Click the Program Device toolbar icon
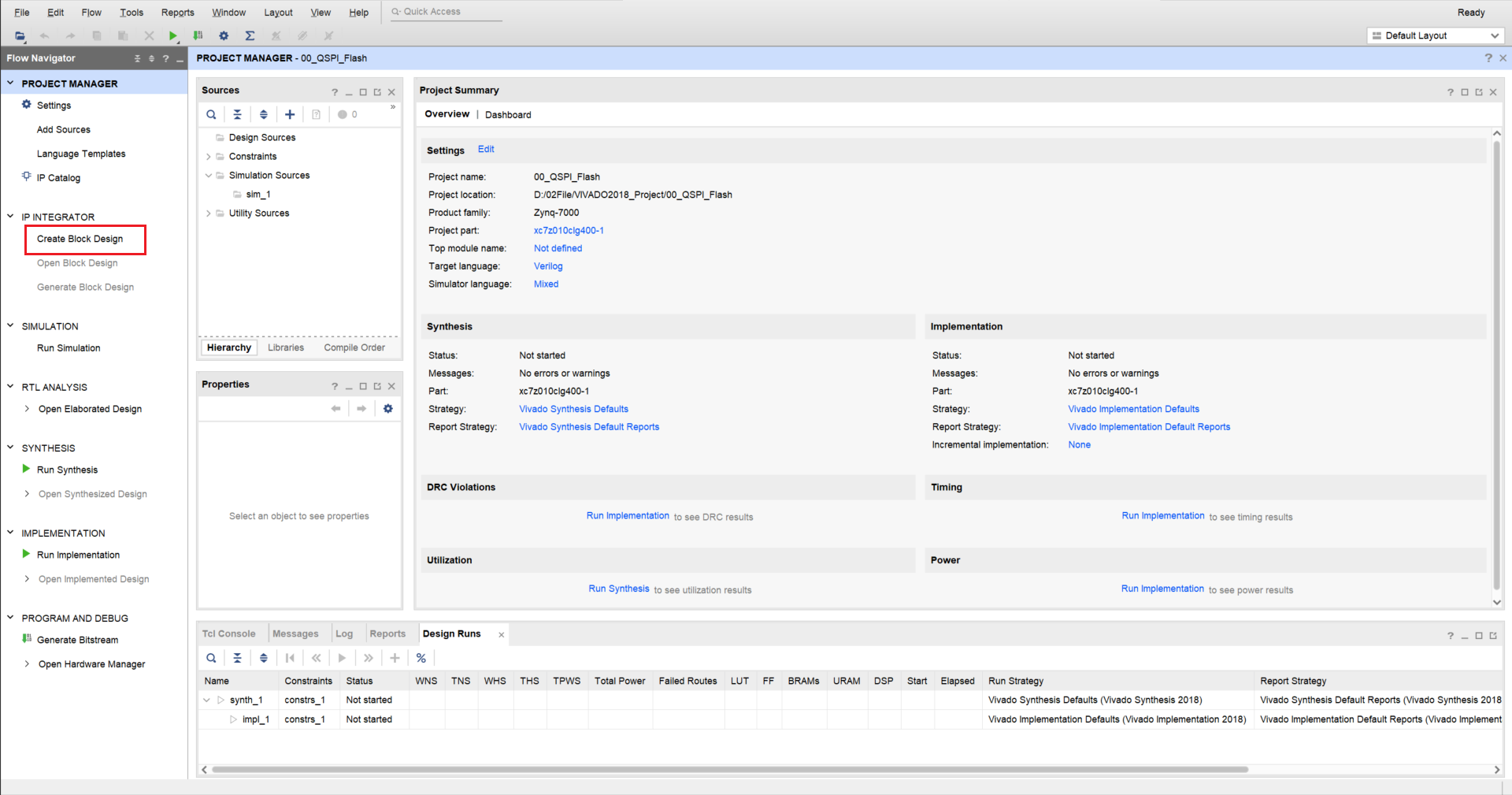This screenshot has height=795, width=1512. [198, 35]
